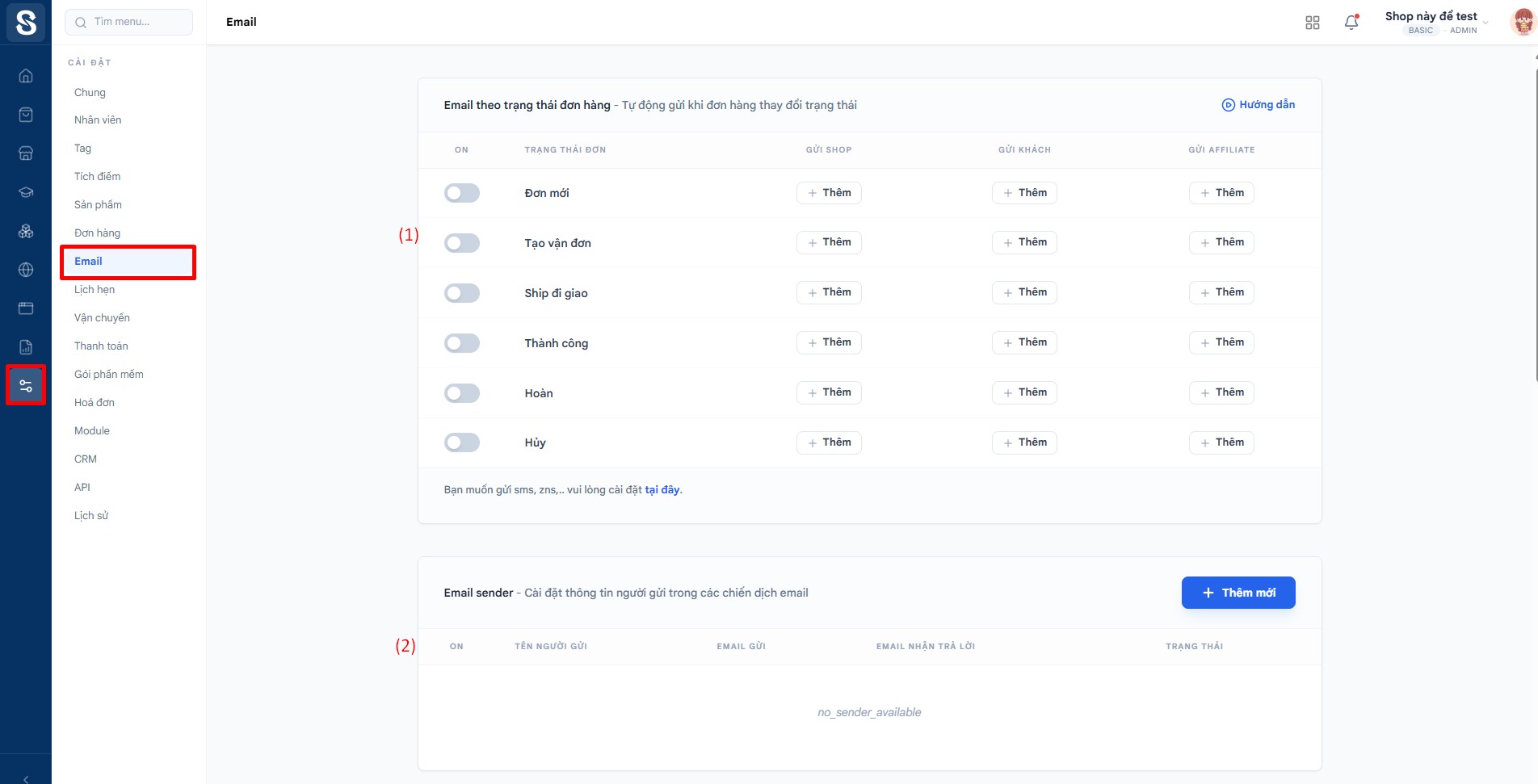Expand the shop account dropdown arrow

tap(1485, 23)
